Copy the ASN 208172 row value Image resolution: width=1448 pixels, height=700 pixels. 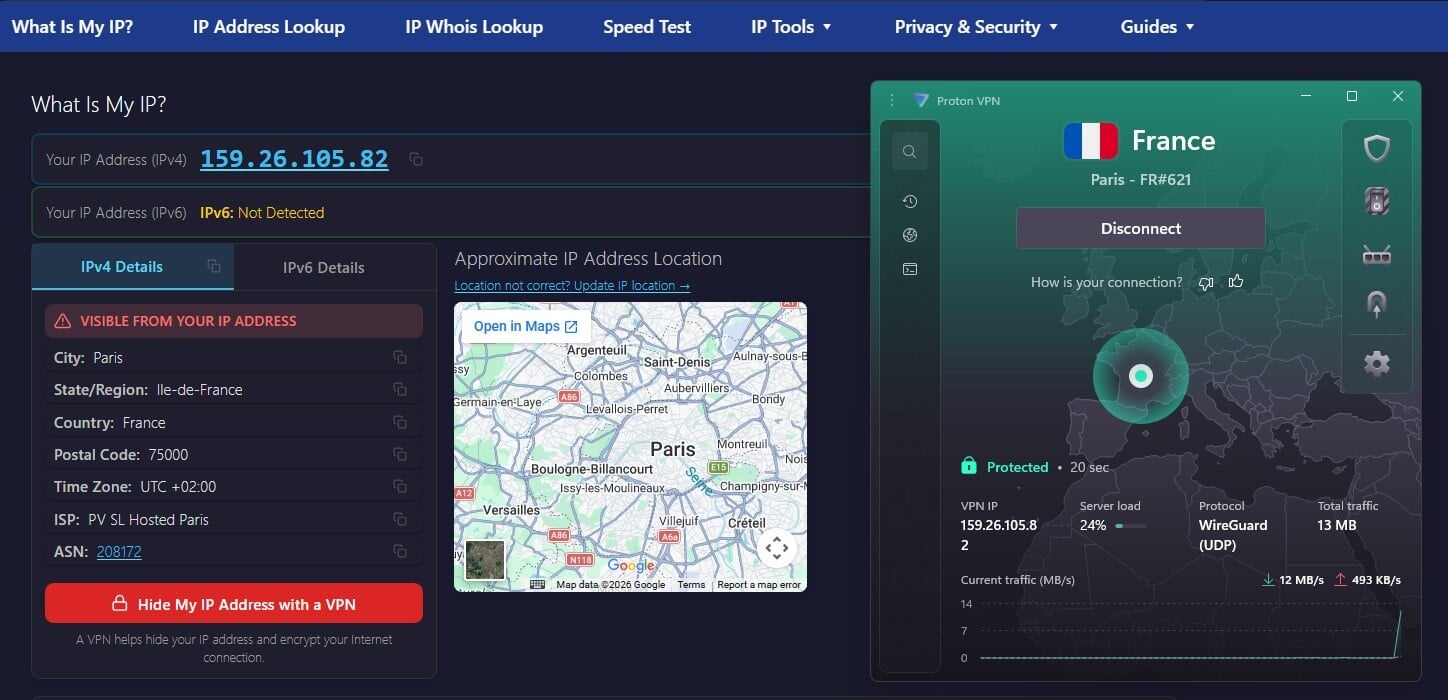click(x=400, y=551)
